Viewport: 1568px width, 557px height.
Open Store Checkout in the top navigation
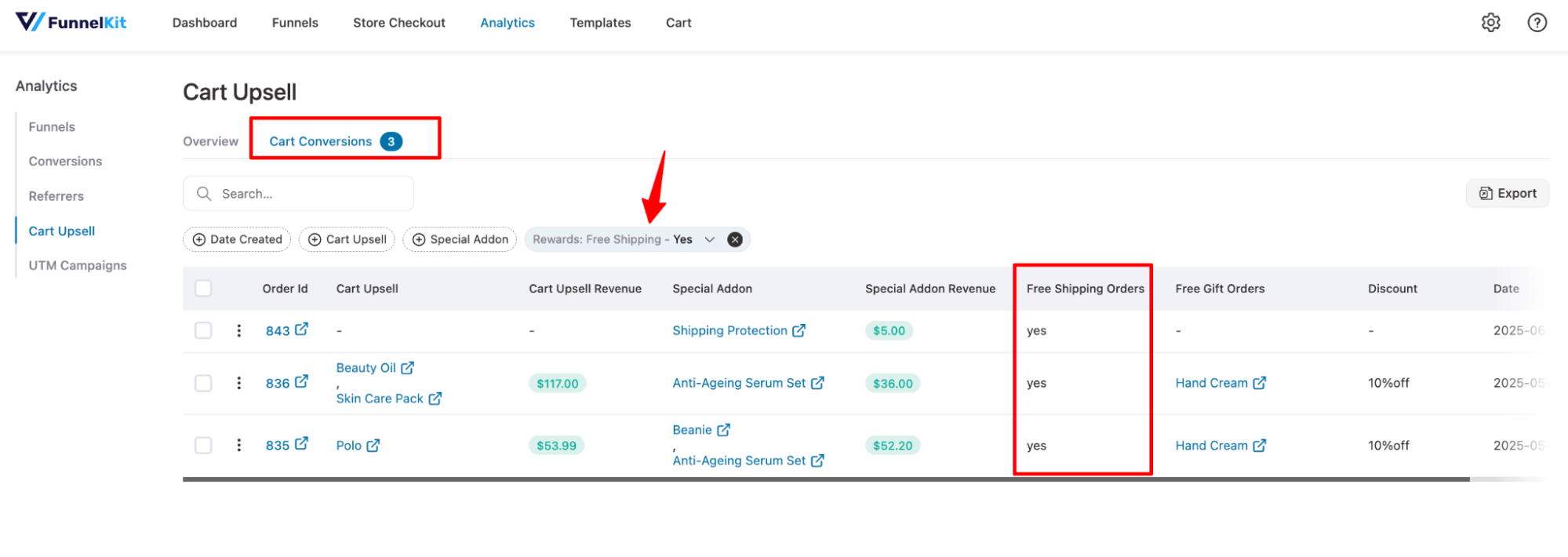[399, 23]
